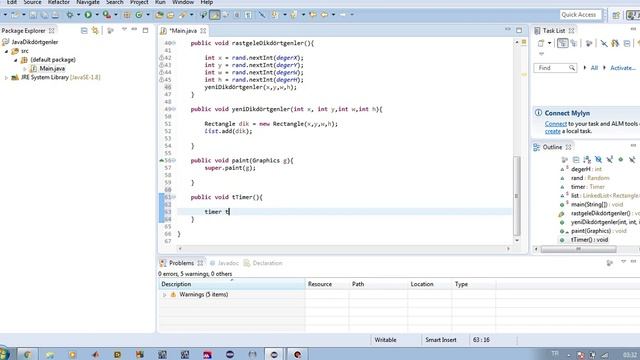The image size is (640, 360).
Task: Open the New Java Class dropdown arrow
Action: pos(148,15)
